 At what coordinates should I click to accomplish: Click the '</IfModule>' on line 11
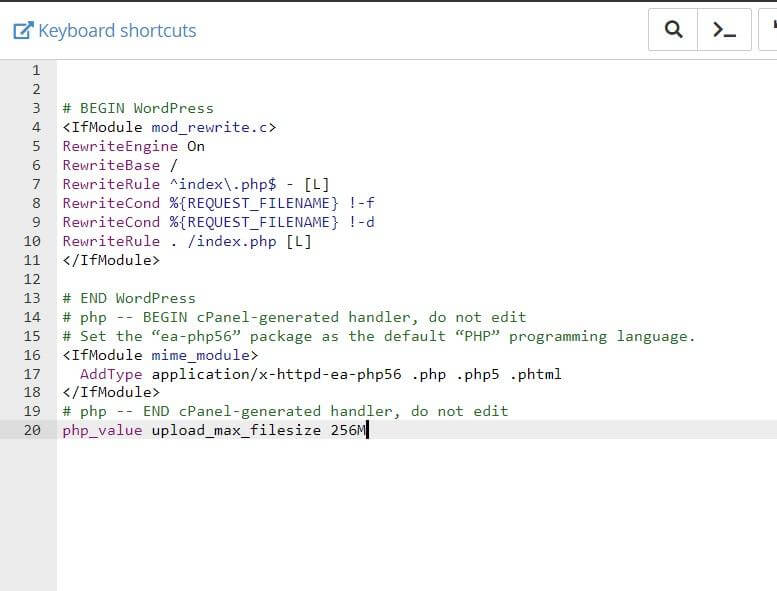111,260
